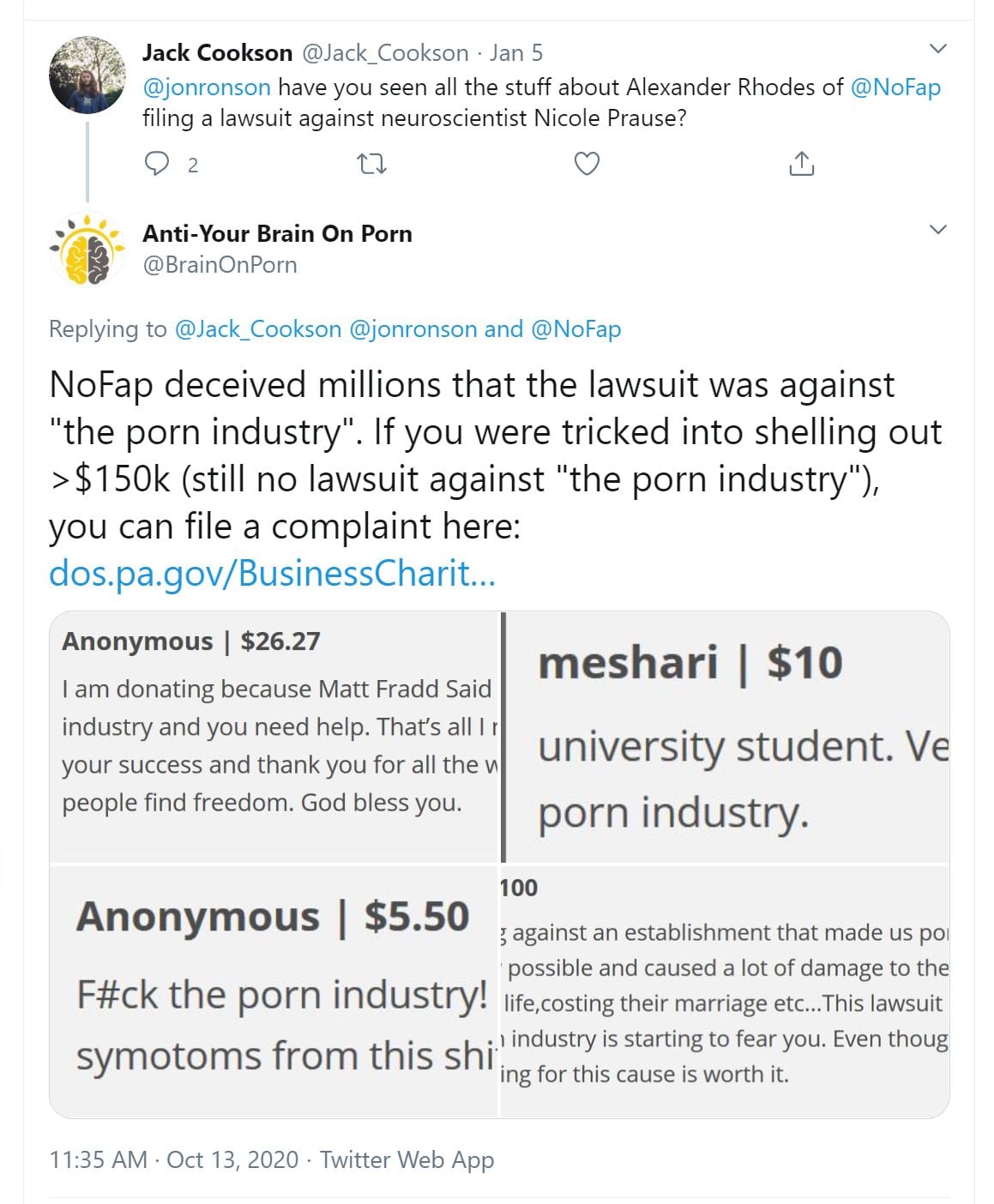Image resolution: width=994 pixels, height=1204 pixels.
Task: Open the Jack Cookson display name
Action: coord(217,53)
